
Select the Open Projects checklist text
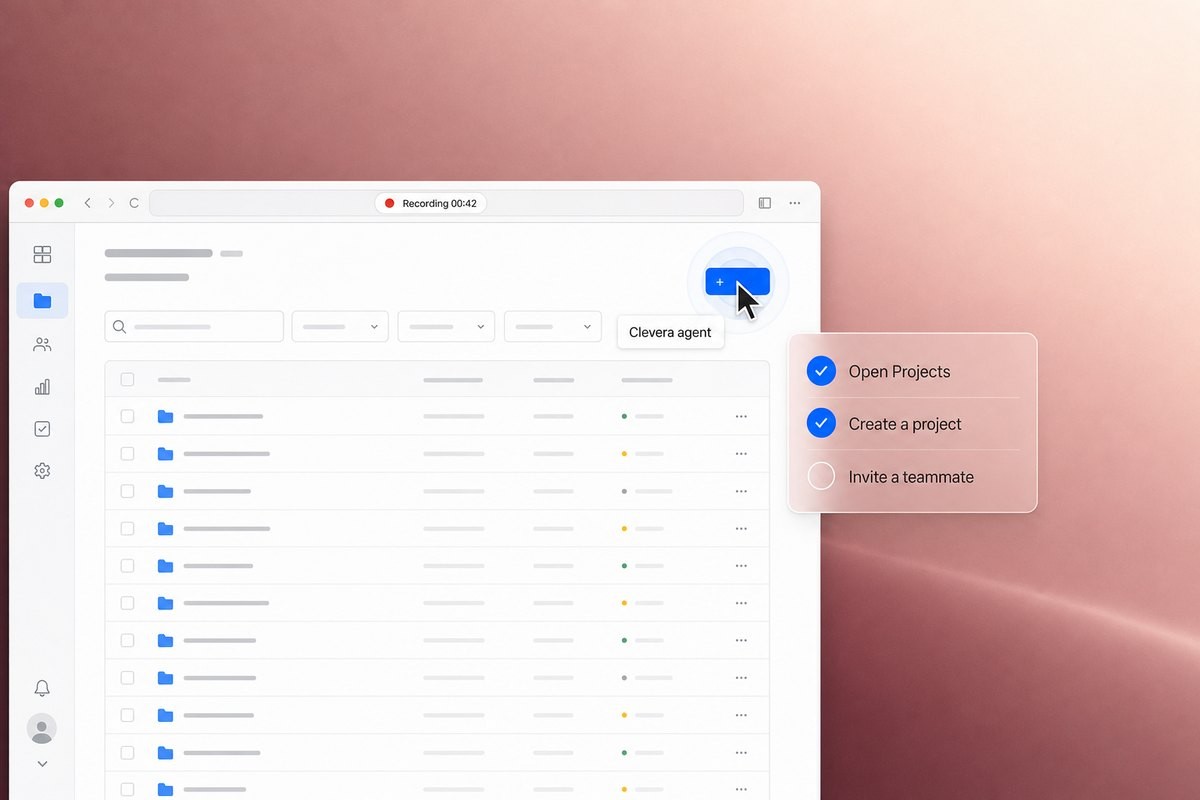pos(900,372)
